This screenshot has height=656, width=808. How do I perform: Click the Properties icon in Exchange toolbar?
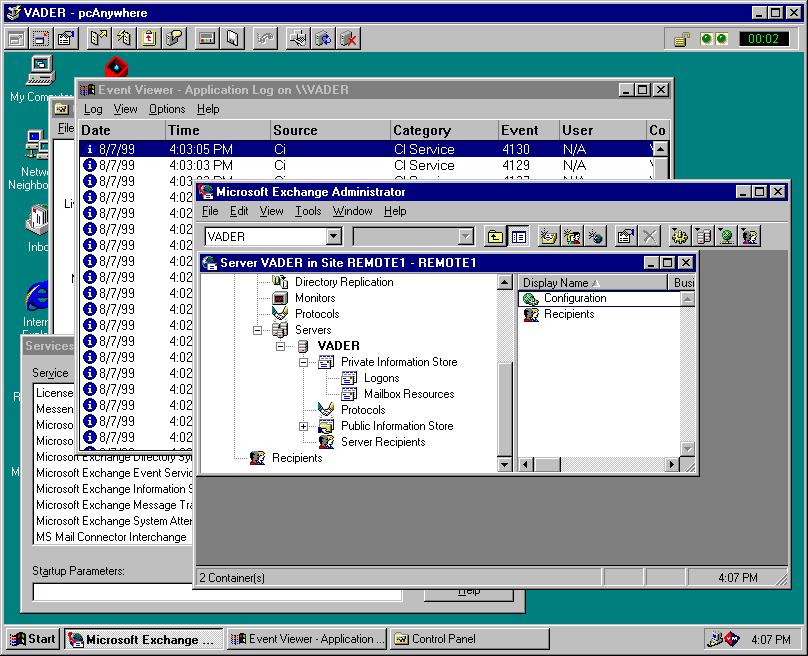coord(625,237)
